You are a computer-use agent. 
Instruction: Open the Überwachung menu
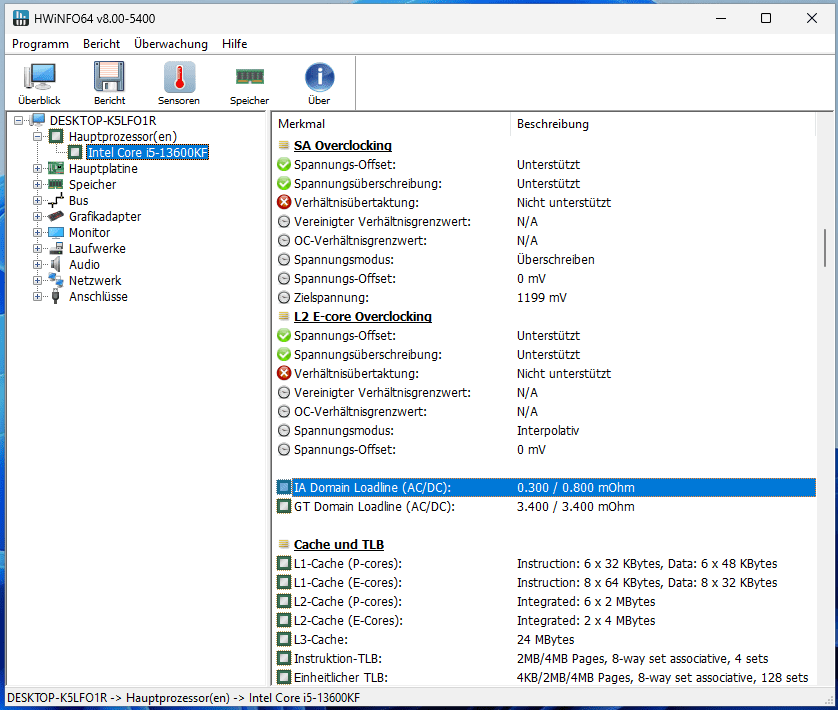tap(171, 44)
